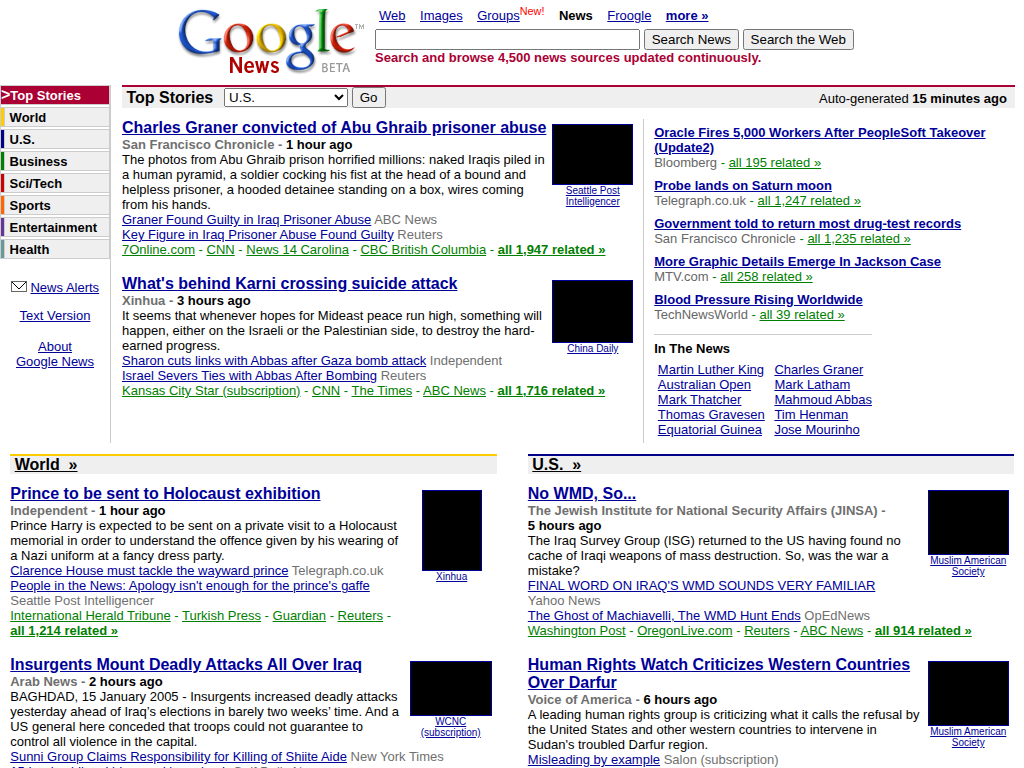1024x768 pixels.
Task: Select Sci/Tech in the sidebar
Action: (55, 184)
